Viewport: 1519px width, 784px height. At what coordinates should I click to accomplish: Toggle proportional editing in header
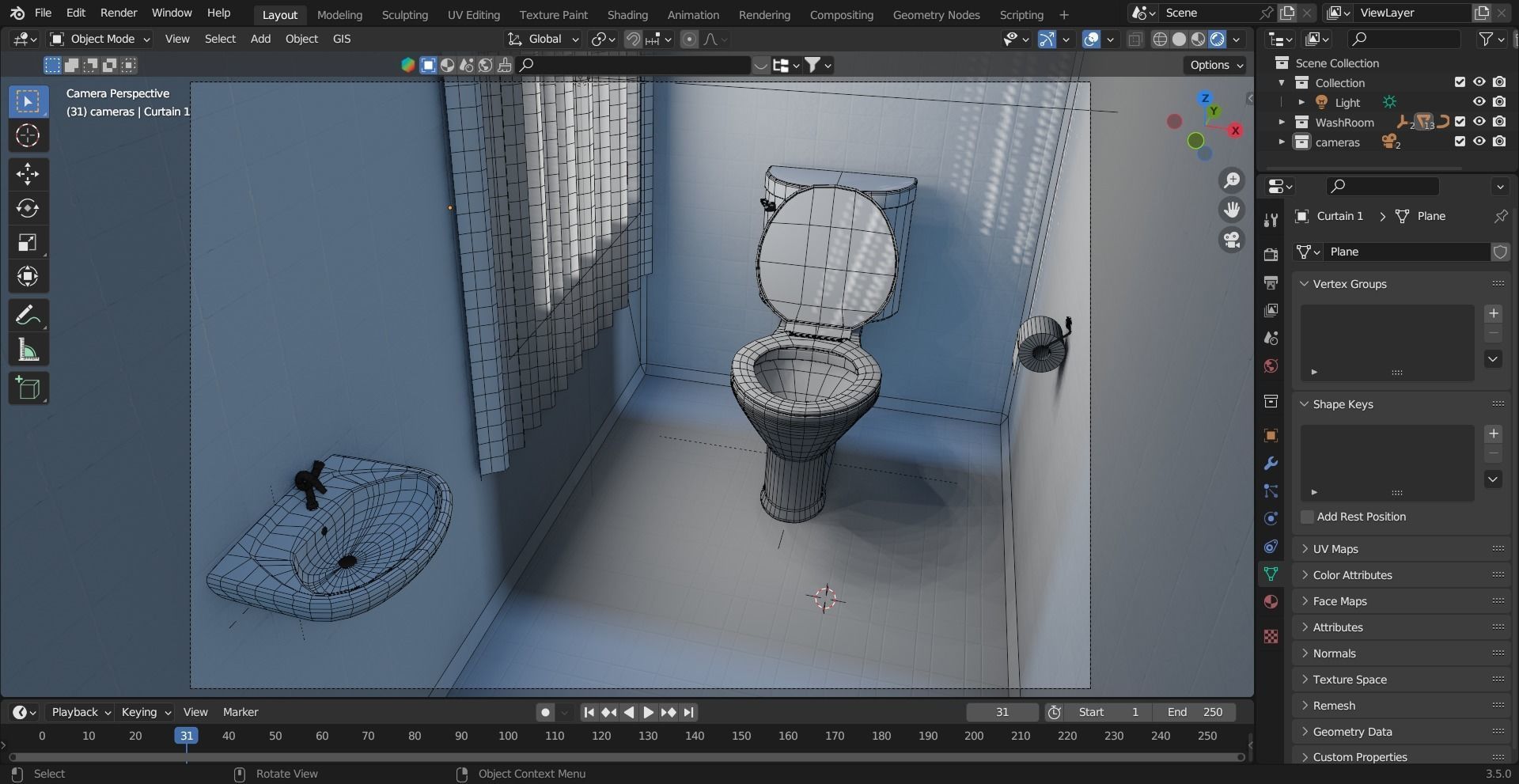[689, 39]
